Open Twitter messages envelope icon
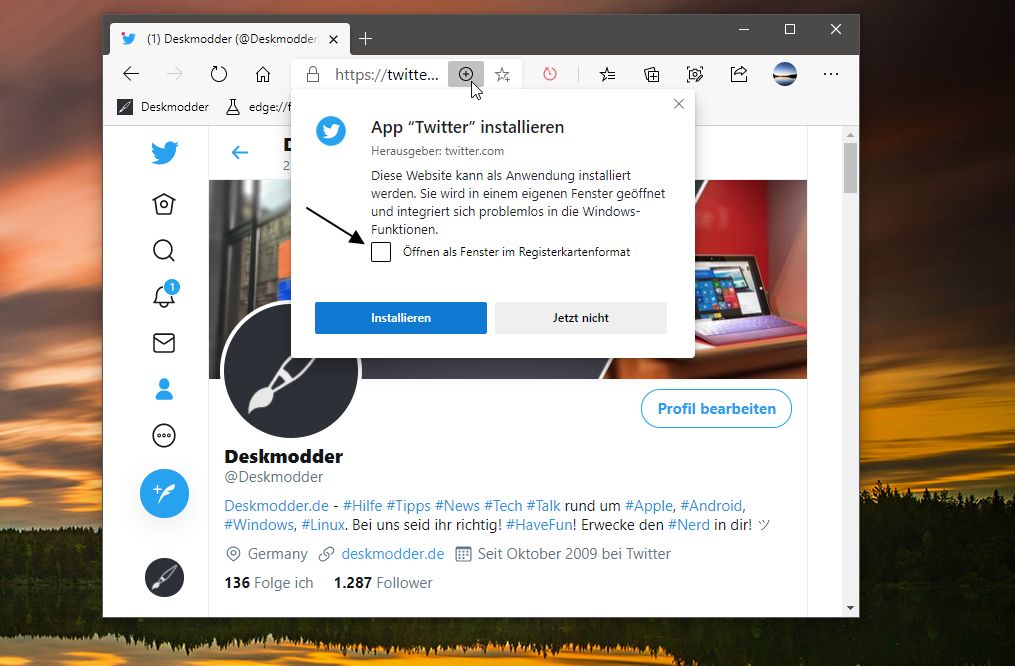The height and width of the screenshot is (666, 1015). 164,343
